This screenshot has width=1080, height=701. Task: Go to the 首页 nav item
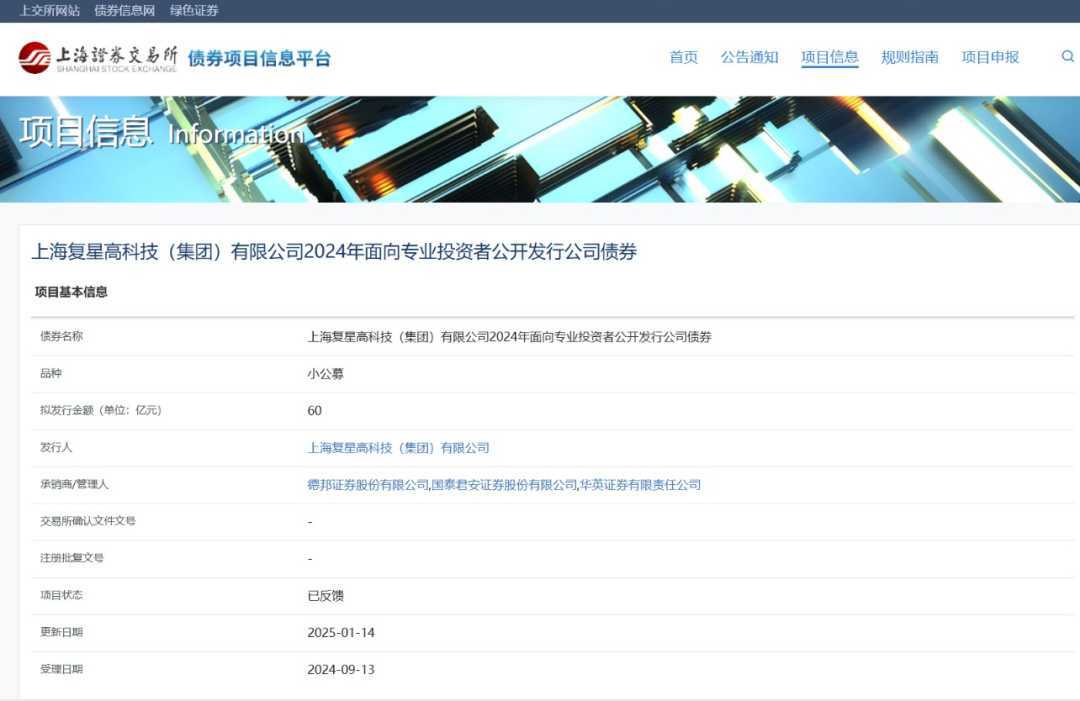[684, 57]
